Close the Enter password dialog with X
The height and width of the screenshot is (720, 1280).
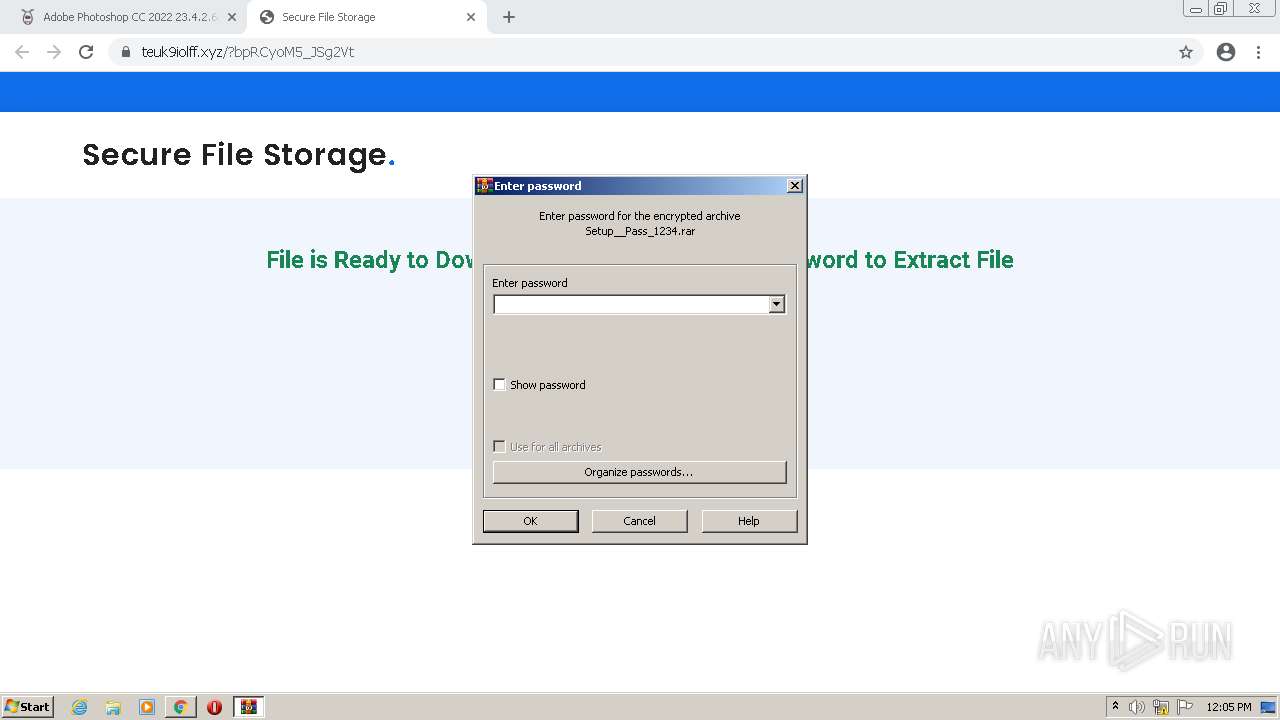795,186
